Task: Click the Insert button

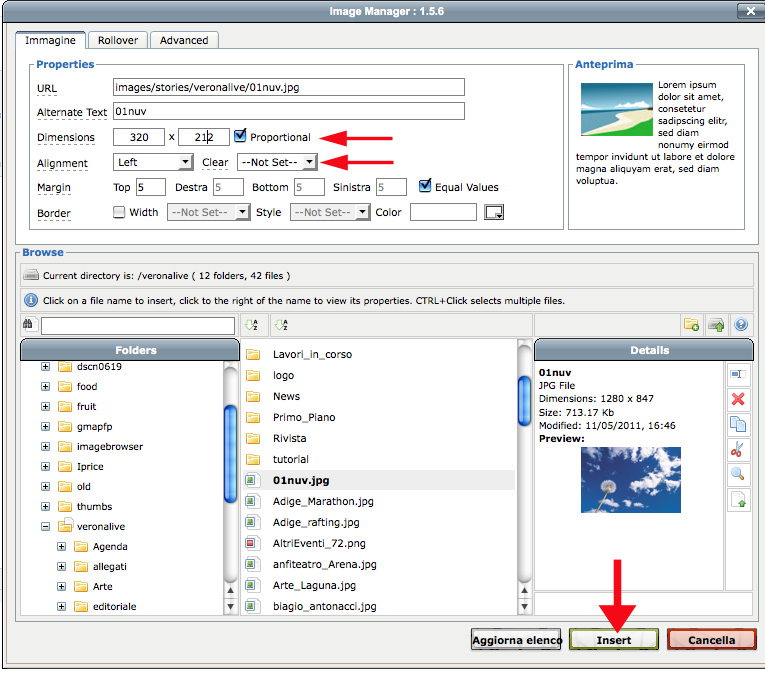Action: click(613, 640)
